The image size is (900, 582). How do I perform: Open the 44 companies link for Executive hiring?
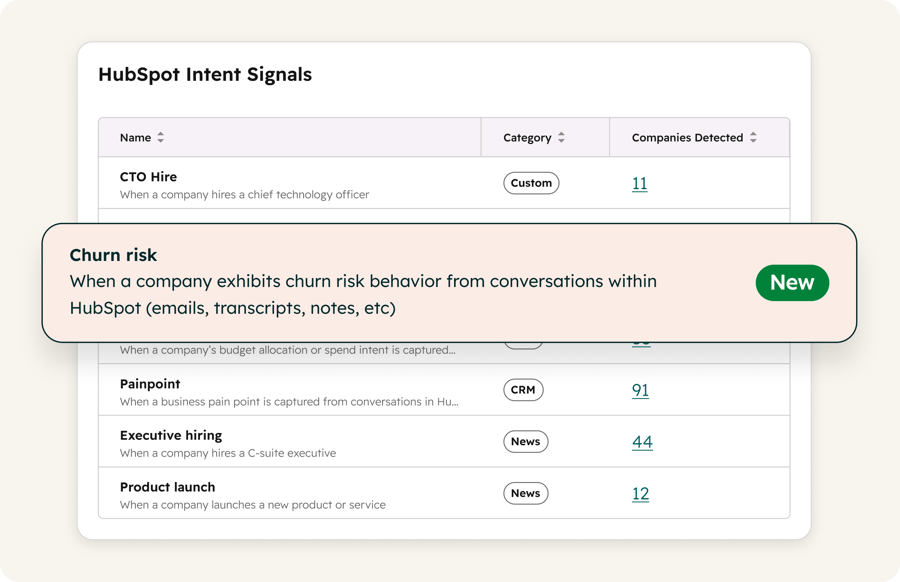642,442
